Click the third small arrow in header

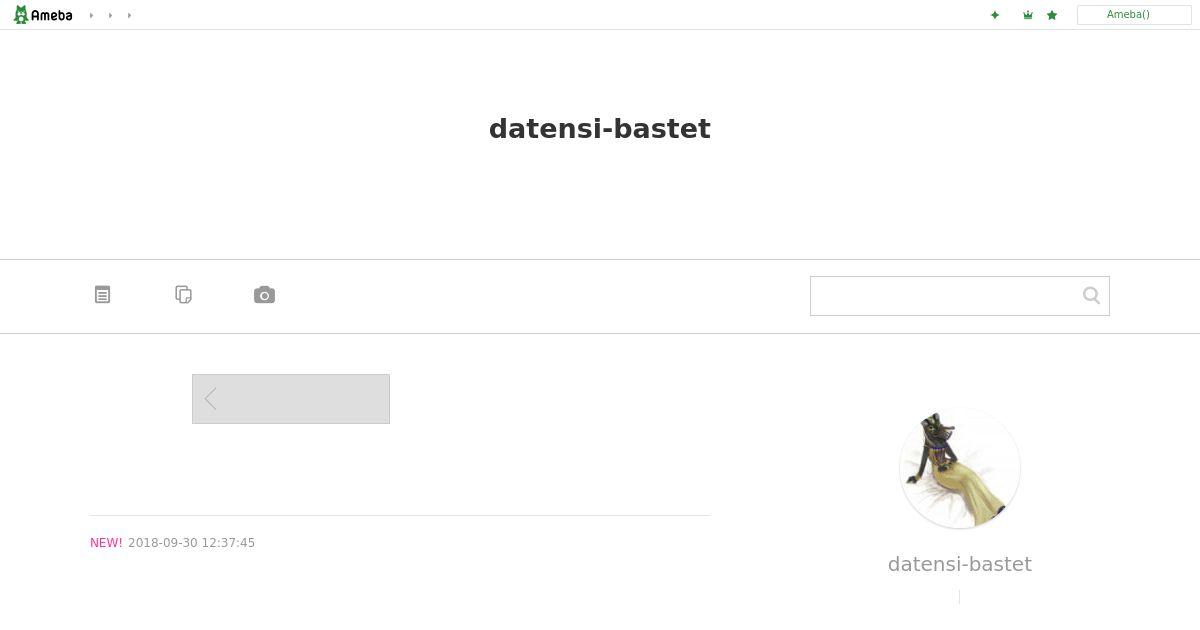129,15
